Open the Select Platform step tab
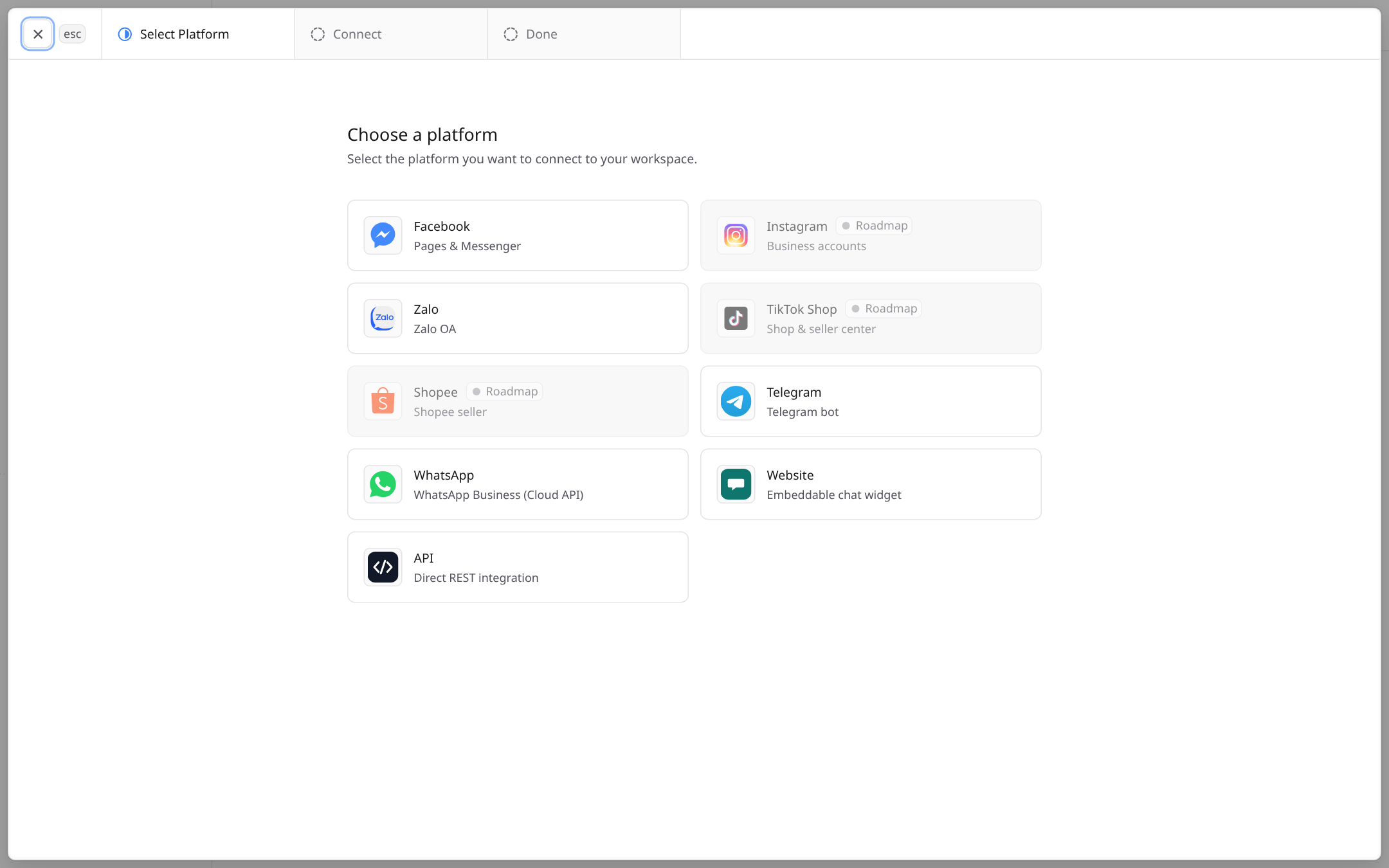Image resolution: width=1389 pixels, height=868 pixels. (x=198, y=34)
